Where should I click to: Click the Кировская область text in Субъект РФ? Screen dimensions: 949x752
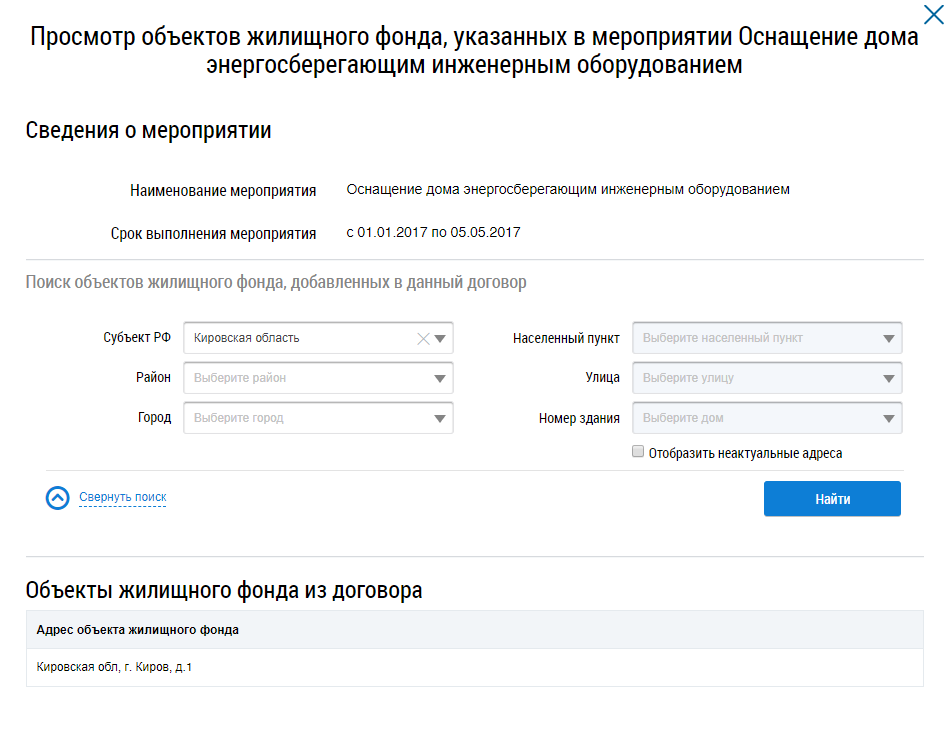click(247, 339)
